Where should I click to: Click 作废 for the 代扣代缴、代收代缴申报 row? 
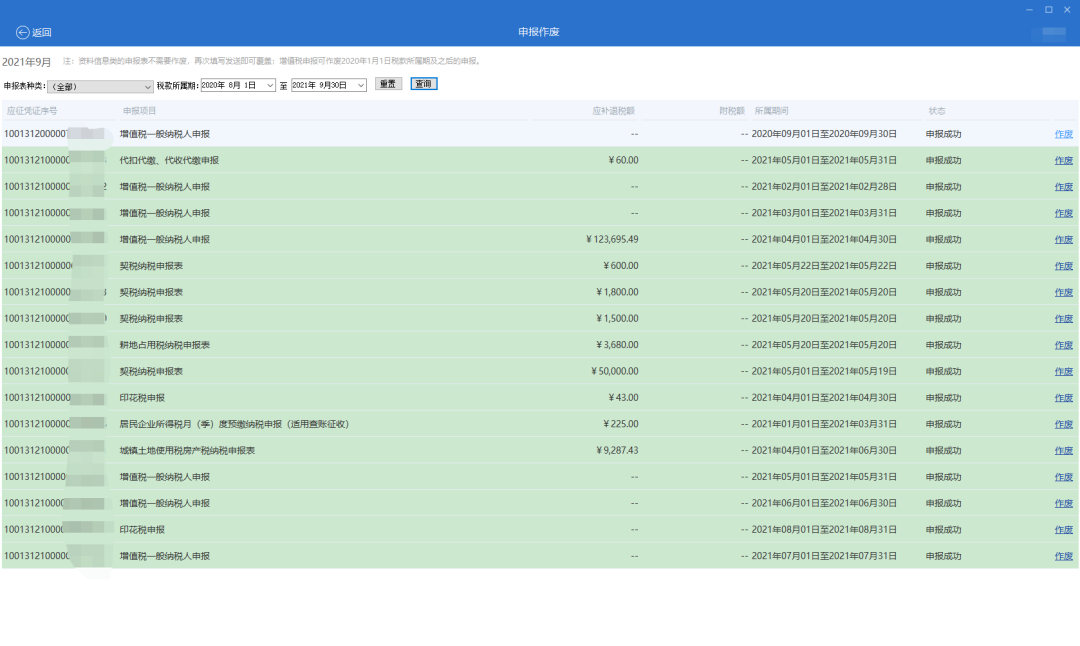1063,160
